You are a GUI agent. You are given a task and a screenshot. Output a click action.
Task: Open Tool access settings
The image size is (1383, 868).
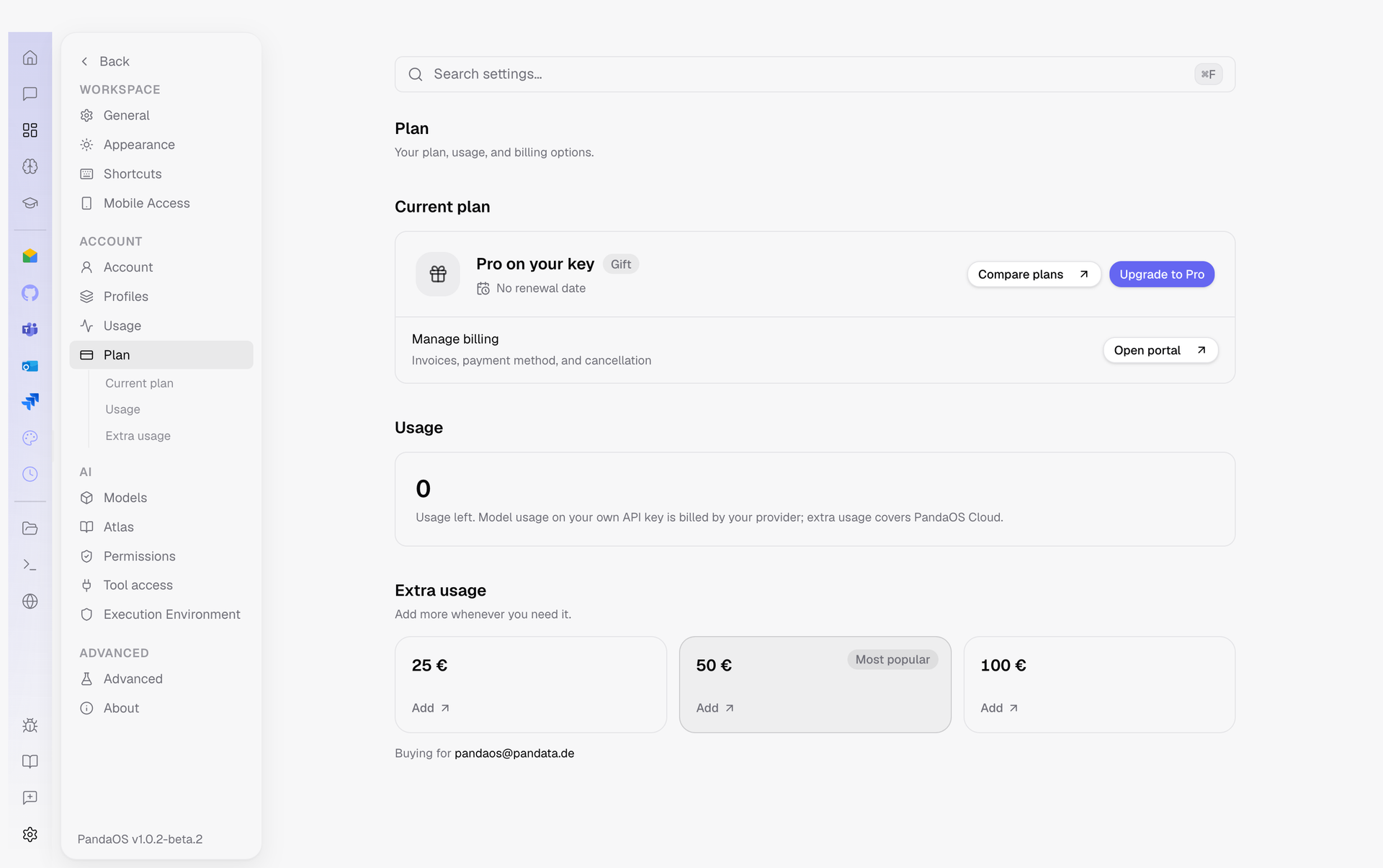coord(161,585)
